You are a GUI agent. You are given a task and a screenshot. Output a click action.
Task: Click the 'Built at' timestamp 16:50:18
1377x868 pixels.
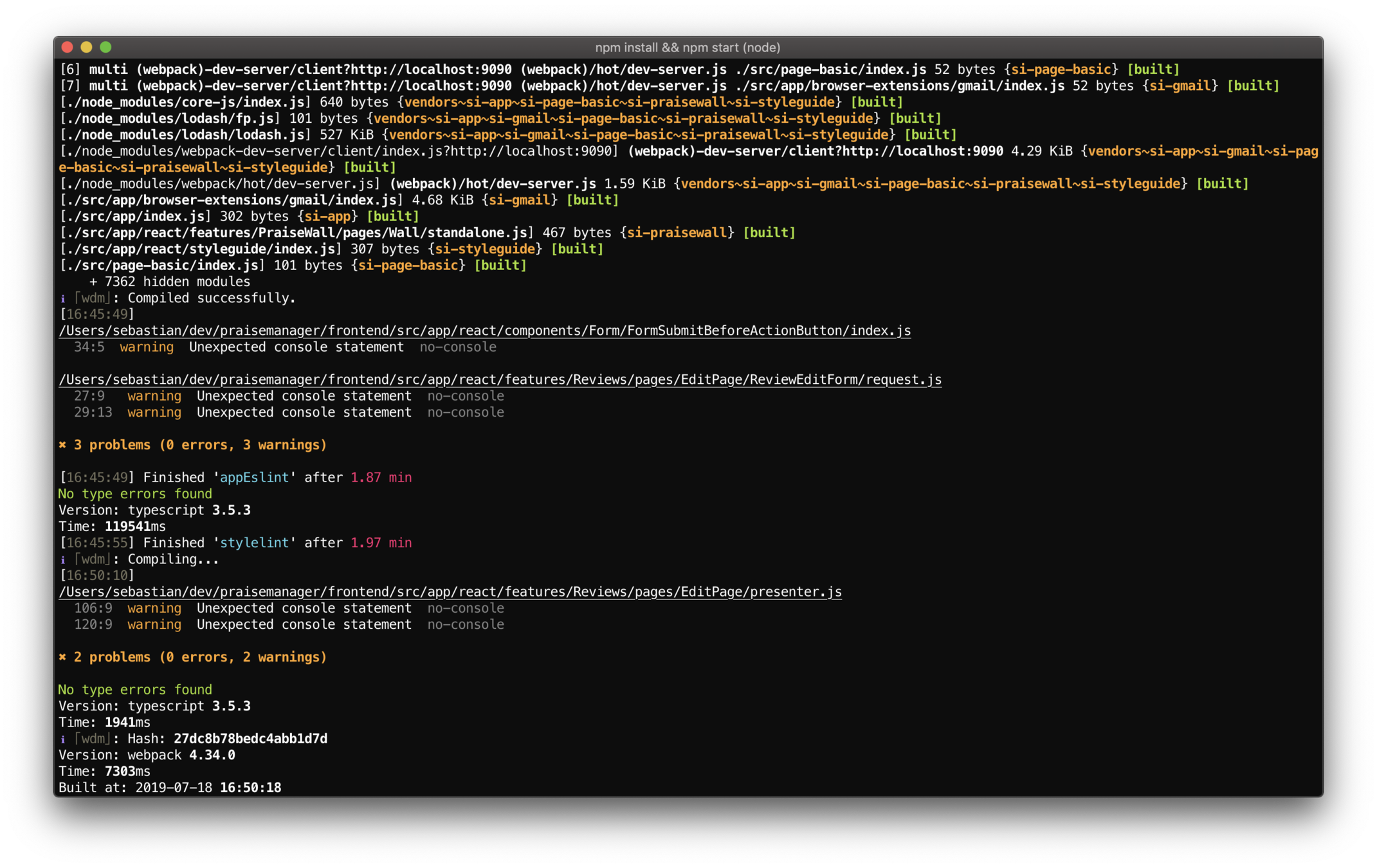250,788
